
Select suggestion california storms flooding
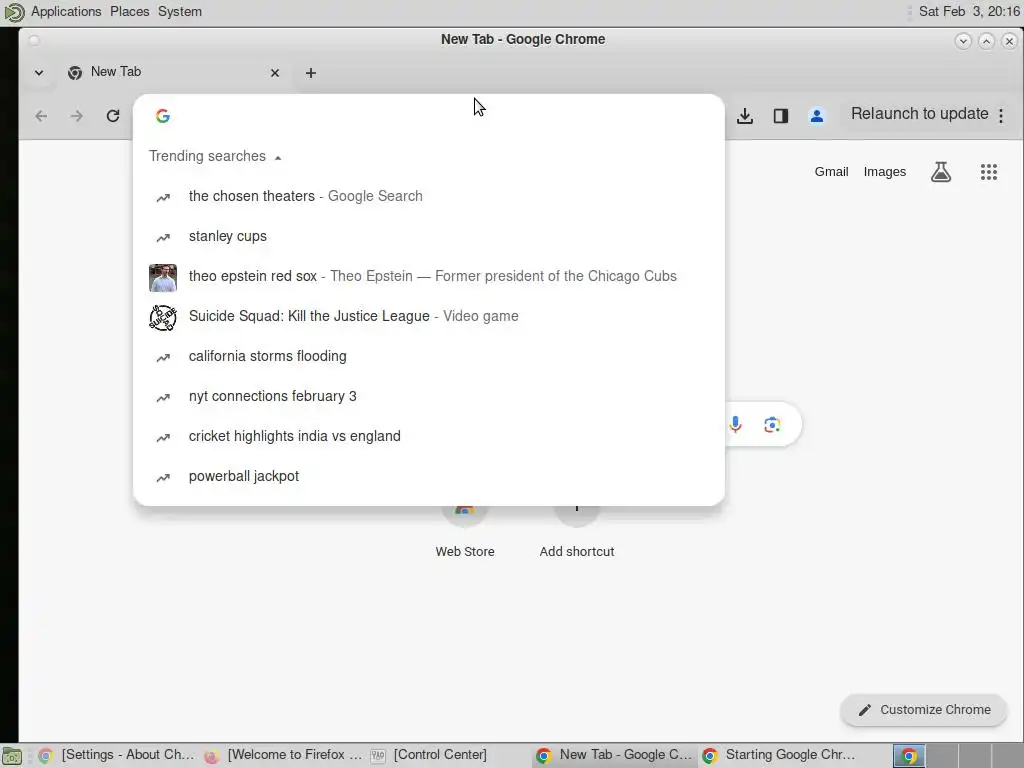428,357
